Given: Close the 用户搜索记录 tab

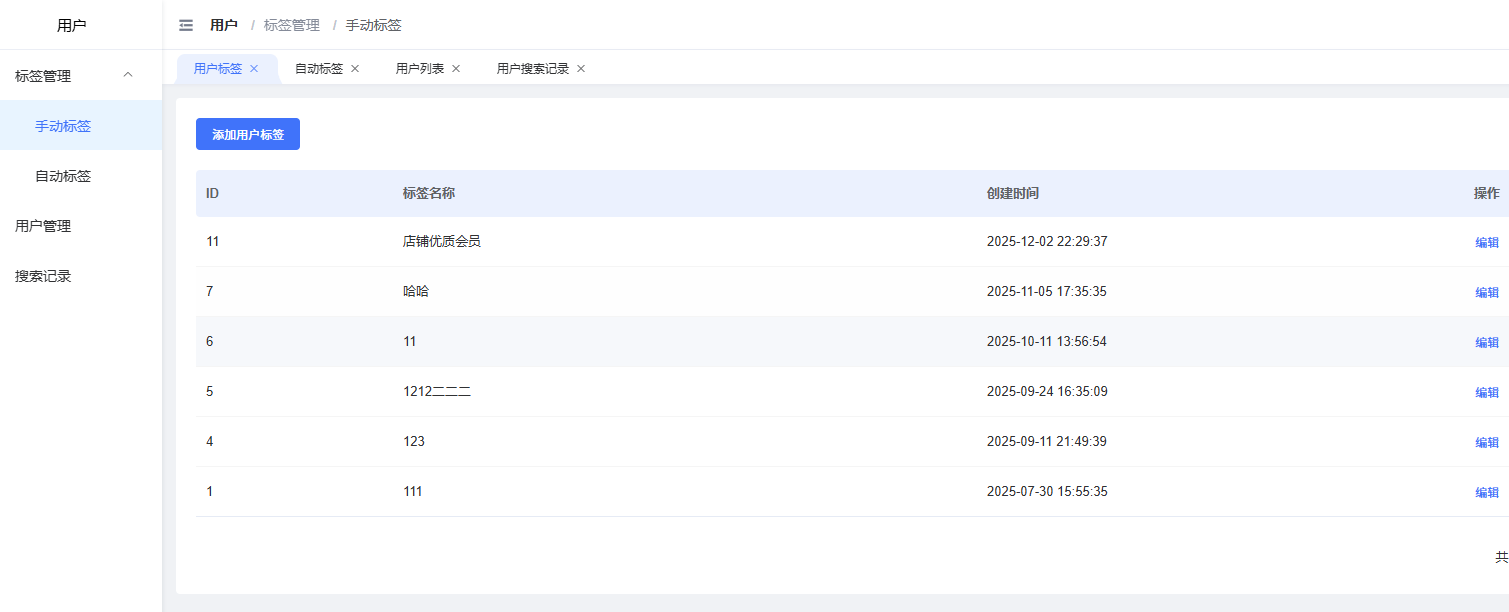Looking at the screenshot, I should 581,69.
